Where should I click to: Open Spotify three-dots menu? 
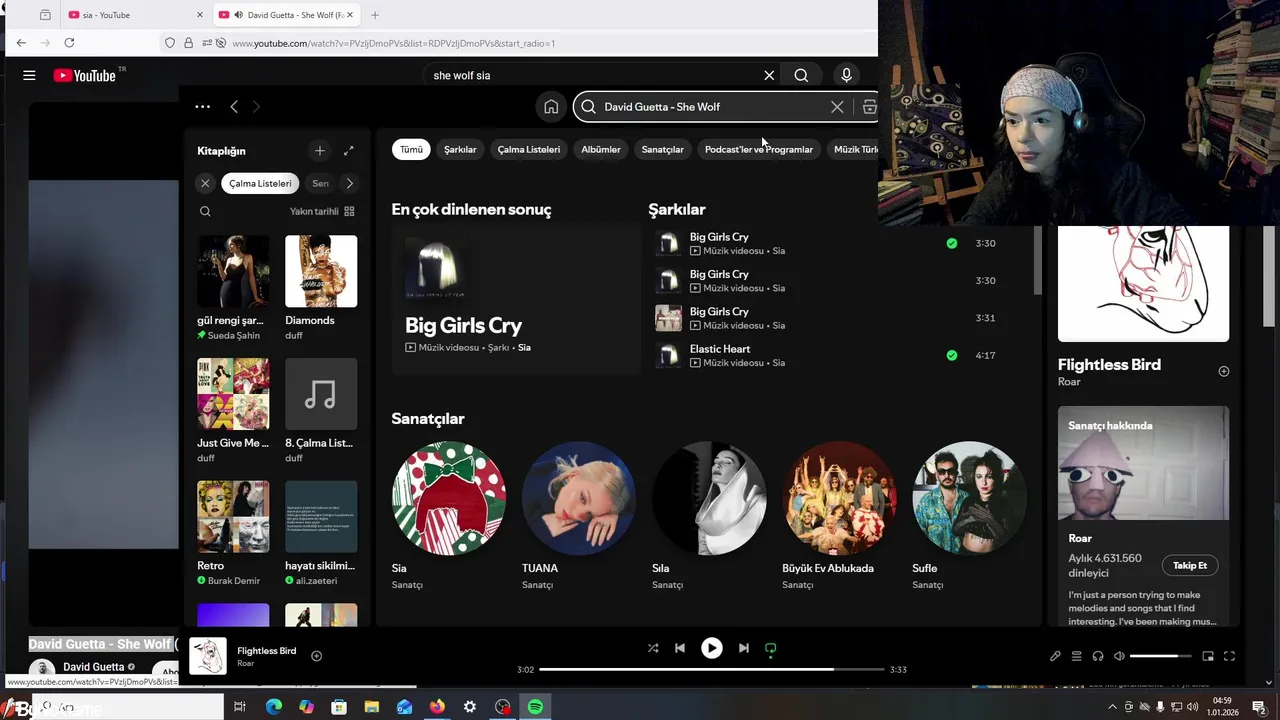click(x=202, y=107)
